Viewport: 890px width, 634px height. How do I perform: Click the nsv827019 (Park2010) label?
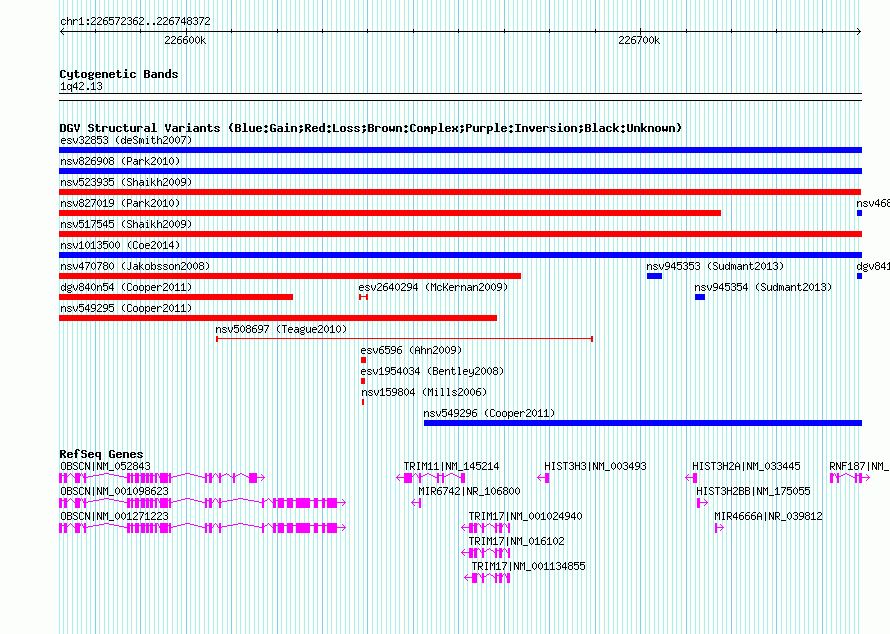click(120, 203)
